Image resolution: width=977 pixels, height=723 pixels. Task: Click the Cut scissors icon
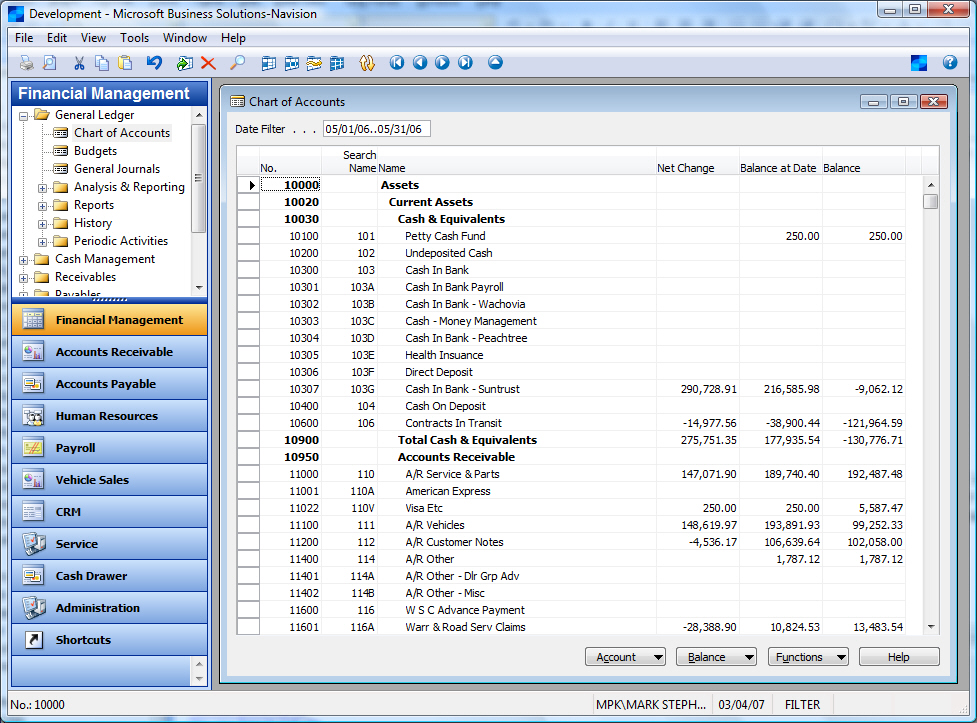(79, 63)
